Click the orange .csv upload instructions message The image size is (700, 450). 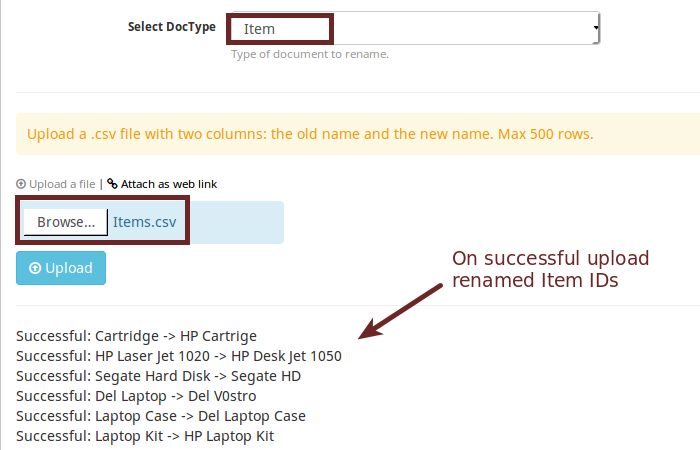(310, 134)
